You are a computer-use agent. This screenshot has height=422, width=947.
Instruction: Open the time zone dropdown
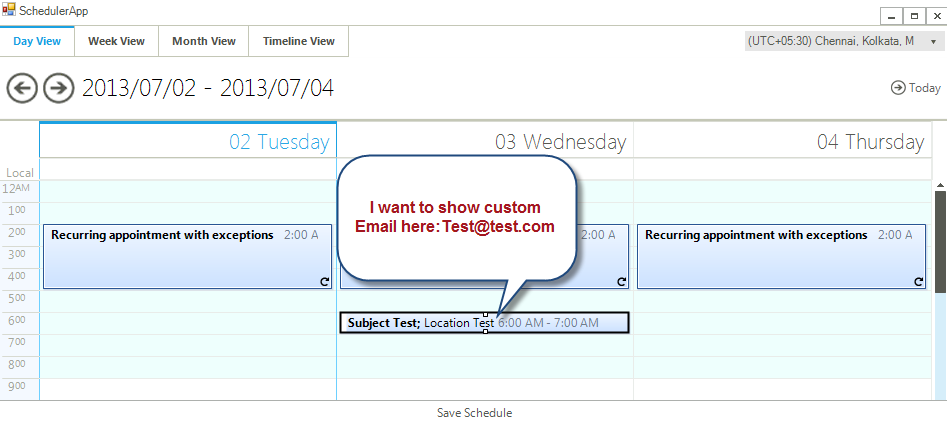pyautogui.click(x=844, y=41)
